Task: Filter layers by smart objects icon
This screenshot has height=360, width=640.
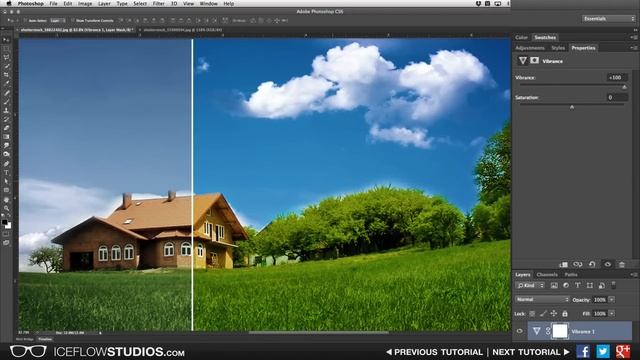Action: click(601, 286)
